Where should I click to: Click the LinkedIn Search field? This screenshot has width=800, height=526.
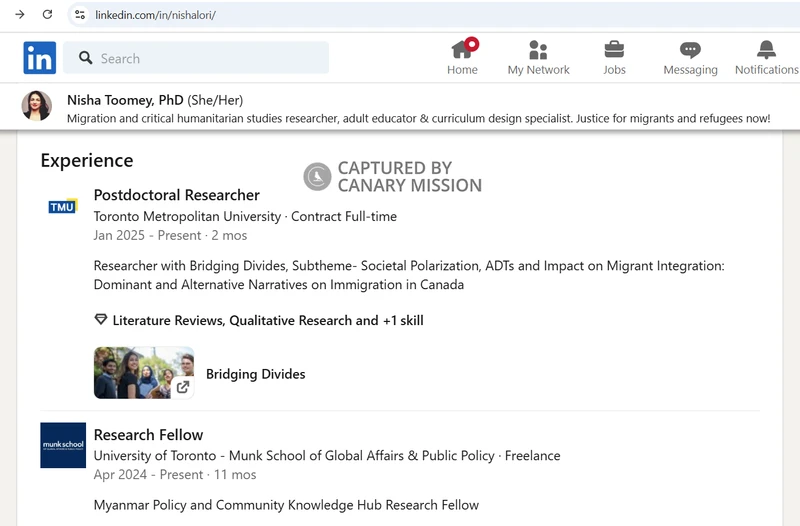point(196,58)
